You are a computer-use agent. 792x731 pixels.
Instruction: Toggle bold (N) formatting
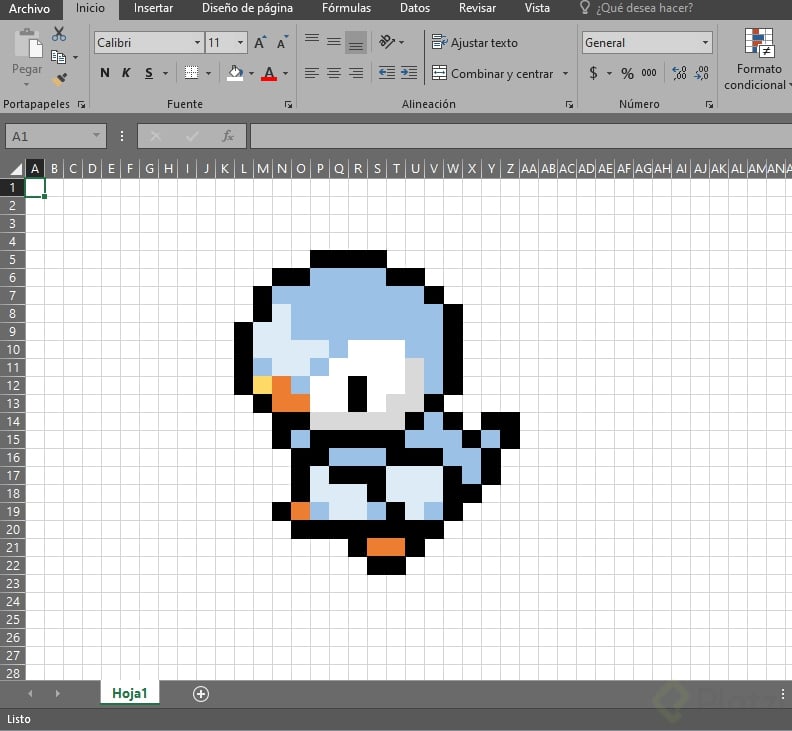(x=105, y=73)
